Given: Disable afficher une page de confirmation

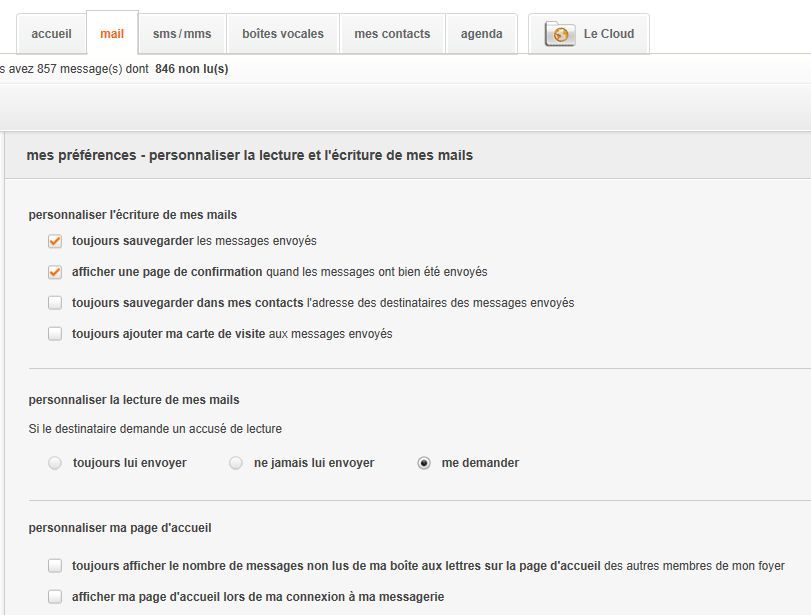Looking at the screenshot, I should (55, 272).
